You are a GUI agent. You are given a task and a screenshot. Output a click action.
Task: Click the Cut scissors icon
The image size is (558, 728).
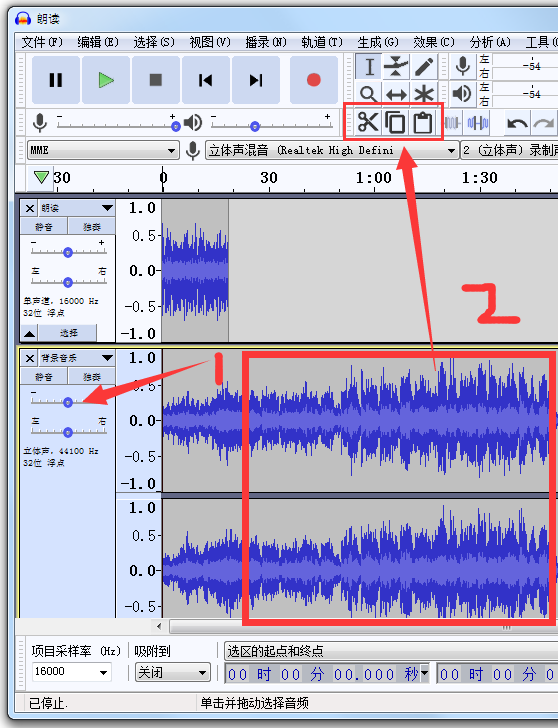point(368,123)
